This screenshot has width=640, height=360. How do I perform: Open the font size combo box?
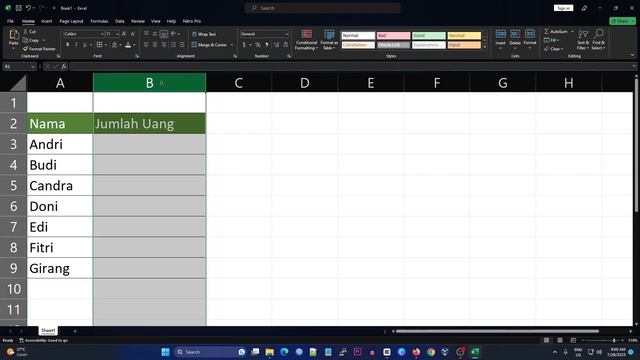click(112, 34)
